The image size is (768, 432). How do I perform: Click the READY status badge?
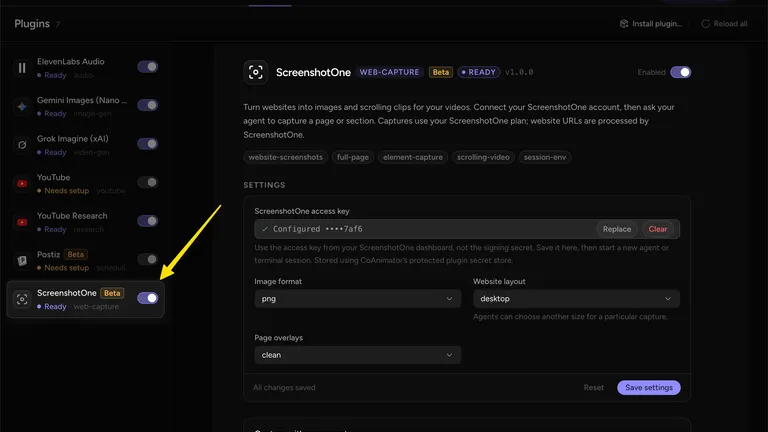pyautogui.click(x=479, y=72)
